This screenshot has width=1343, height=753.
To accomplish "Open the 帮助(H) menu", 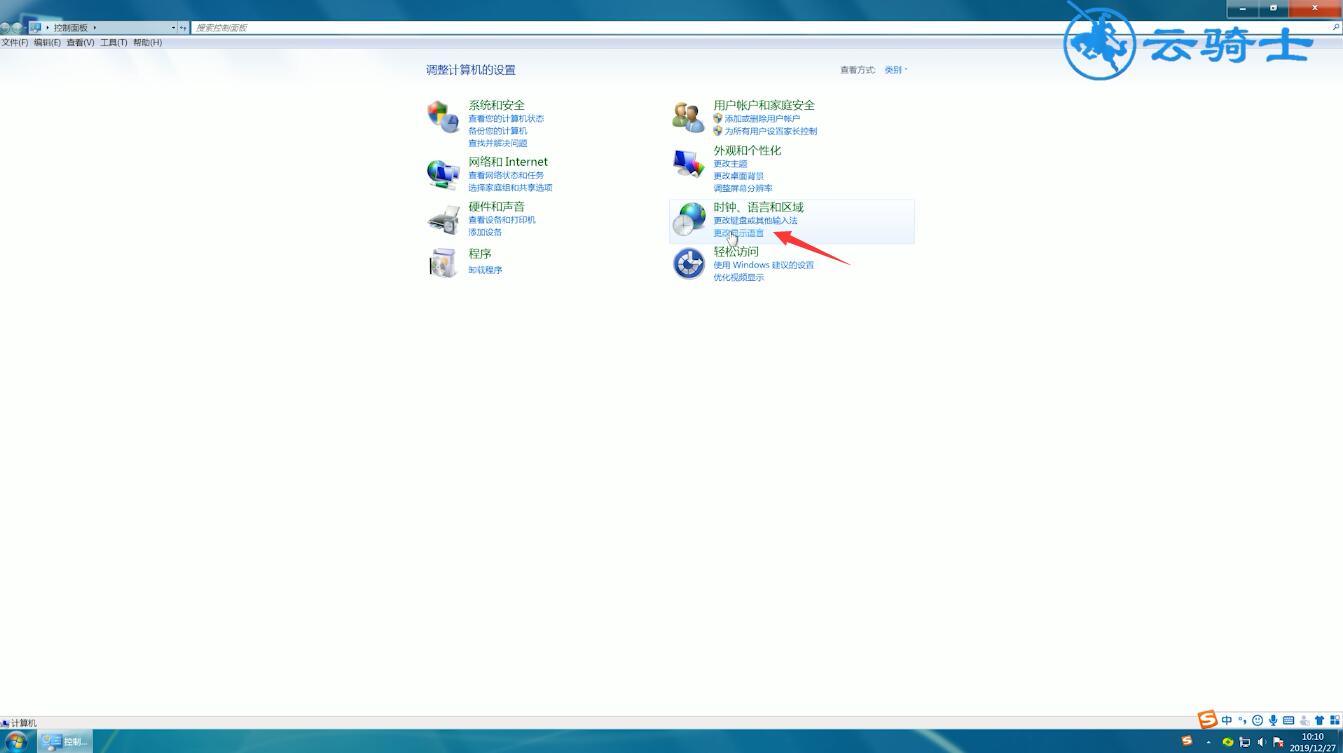I will (147, 43).
